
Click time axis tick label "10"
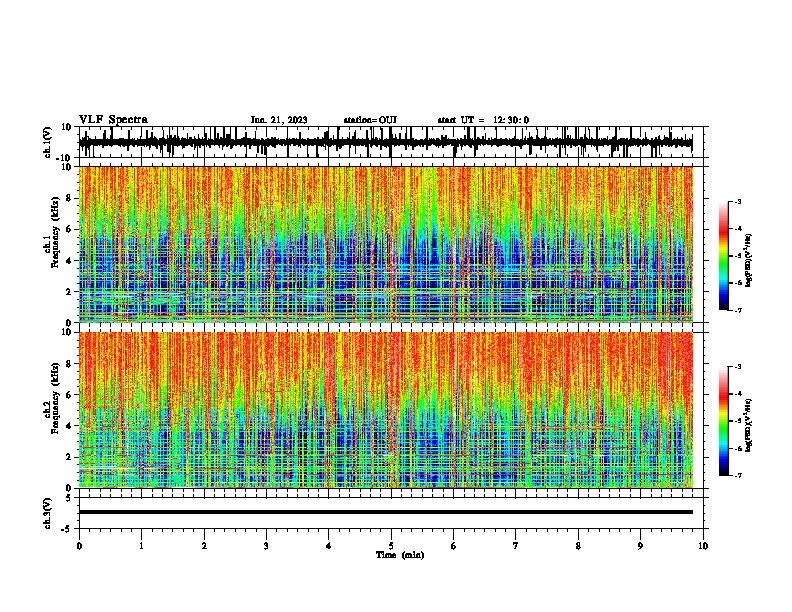(x=703, y=546)
